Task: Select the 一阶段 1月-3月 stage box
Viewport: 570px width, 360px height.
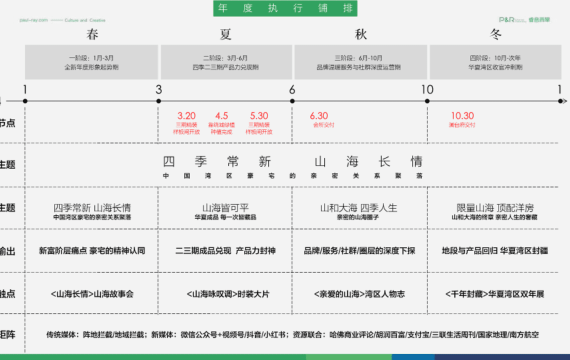Action: coord(92,62)
